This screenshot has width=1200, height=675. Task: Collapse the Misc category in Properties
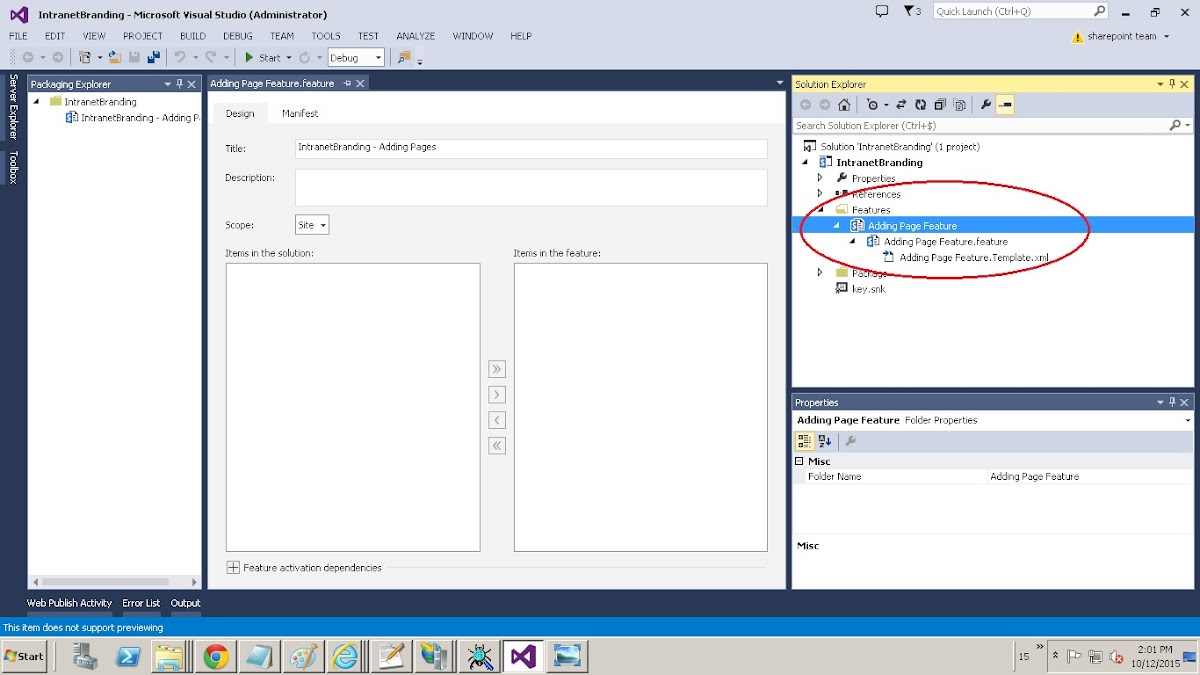point(799,461)
